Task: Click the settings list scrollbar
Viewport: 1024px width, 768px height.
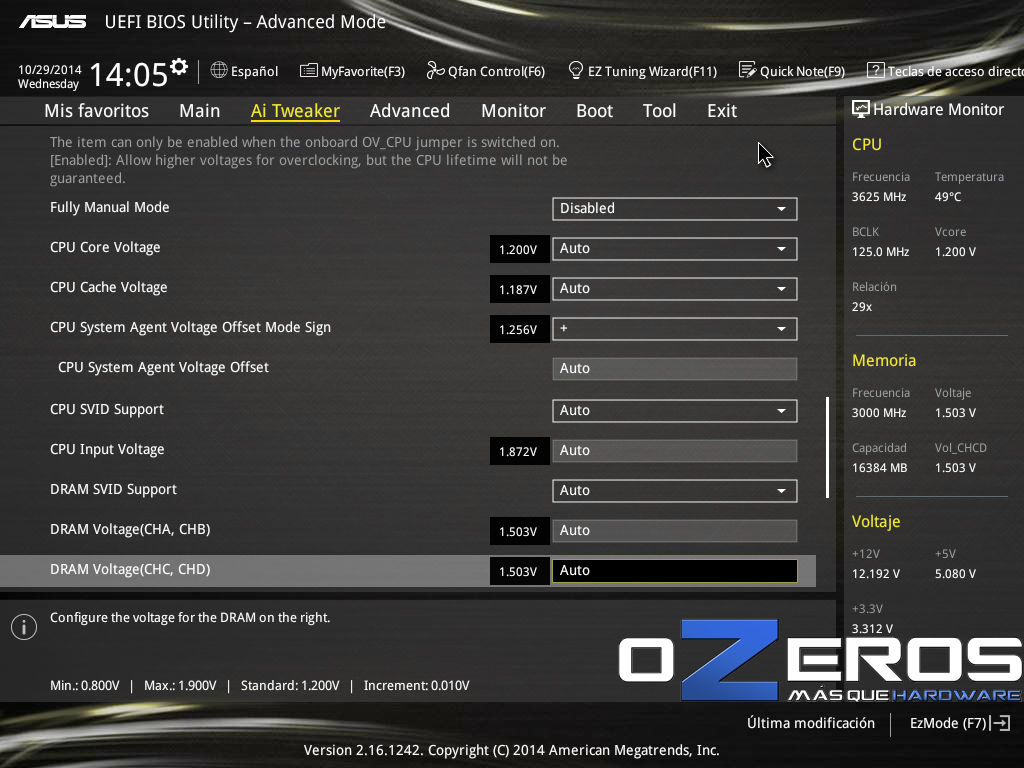Action: point(827,447)
